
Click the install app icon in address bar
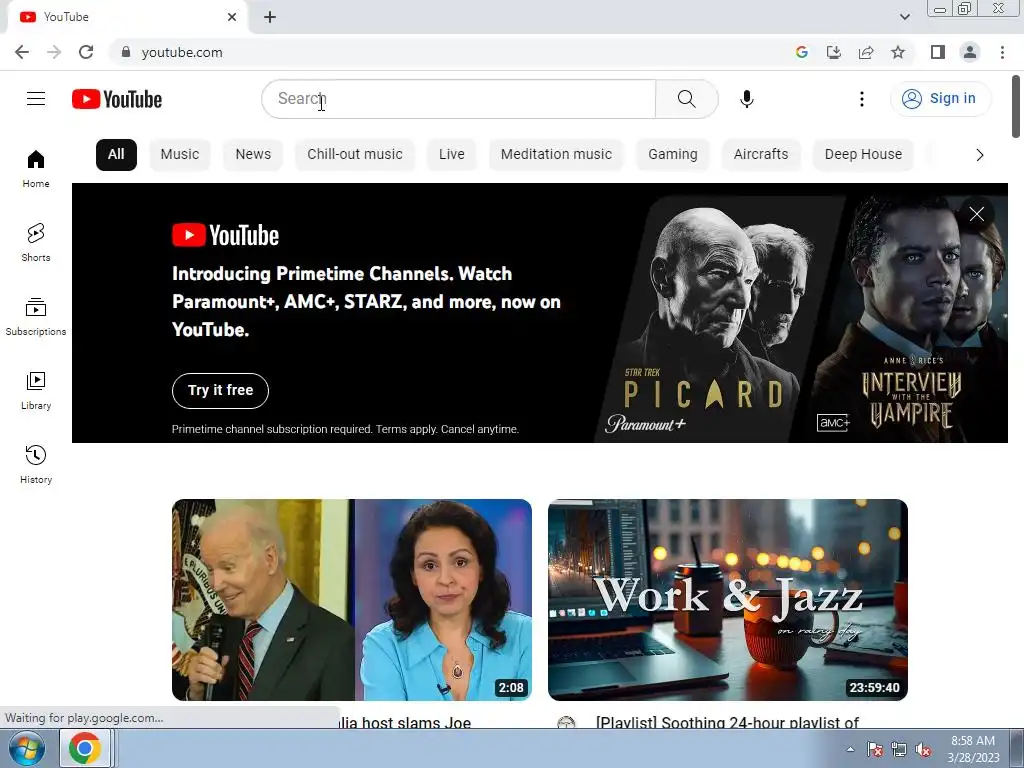click(x=834, y=52)
